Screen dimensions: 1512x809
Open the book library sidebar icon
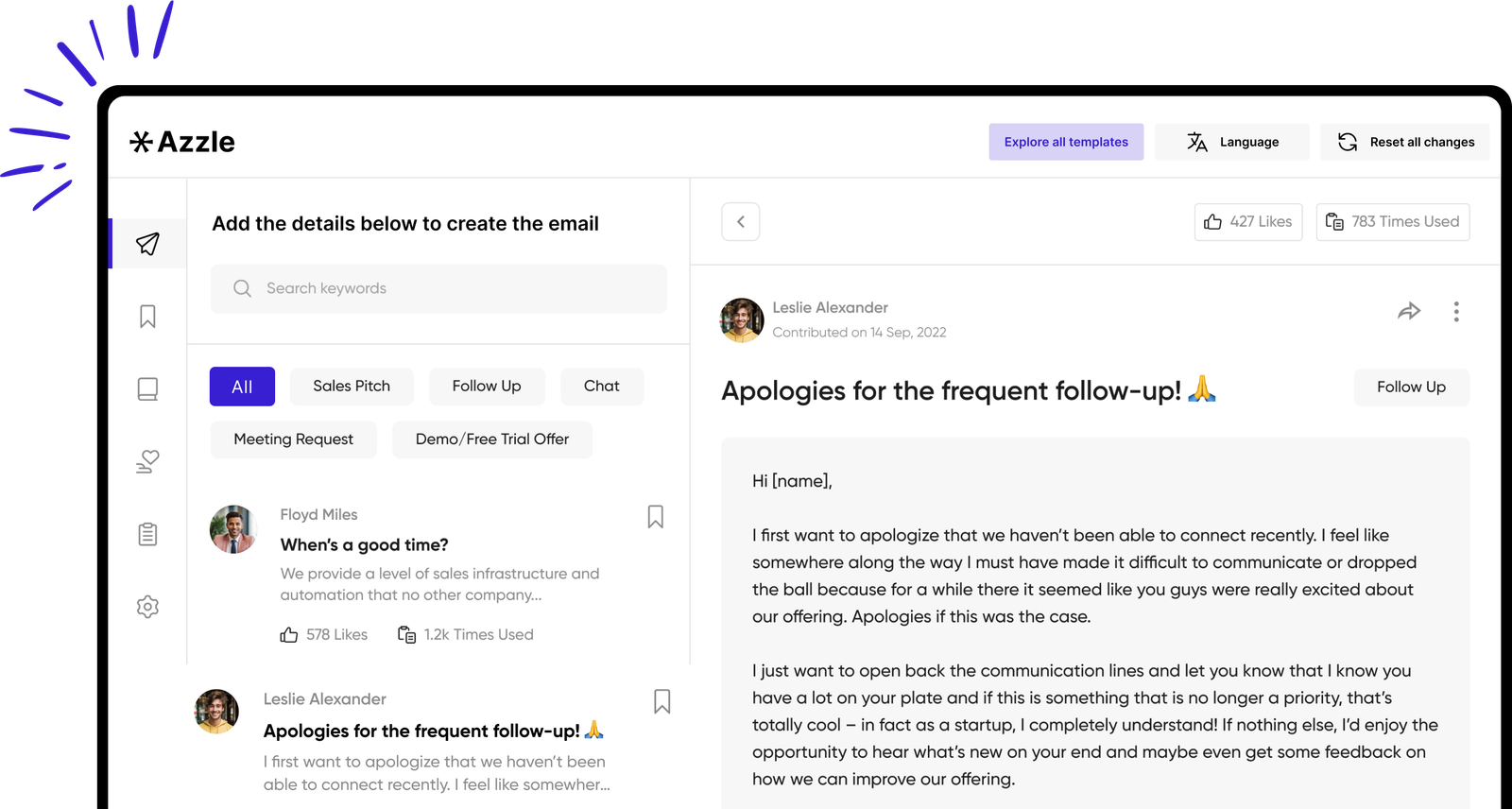[x=147, y=388]
